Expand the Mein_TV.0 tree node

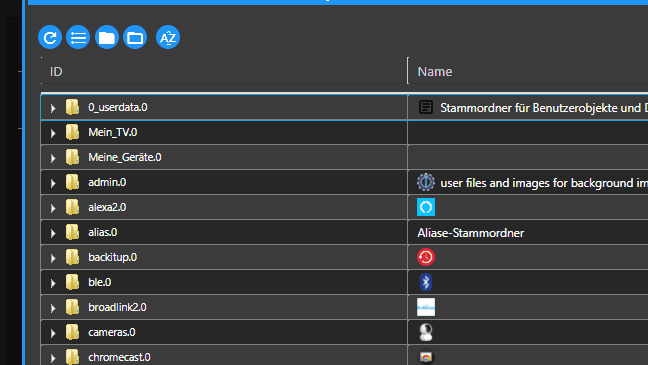[x=53, y=133]
